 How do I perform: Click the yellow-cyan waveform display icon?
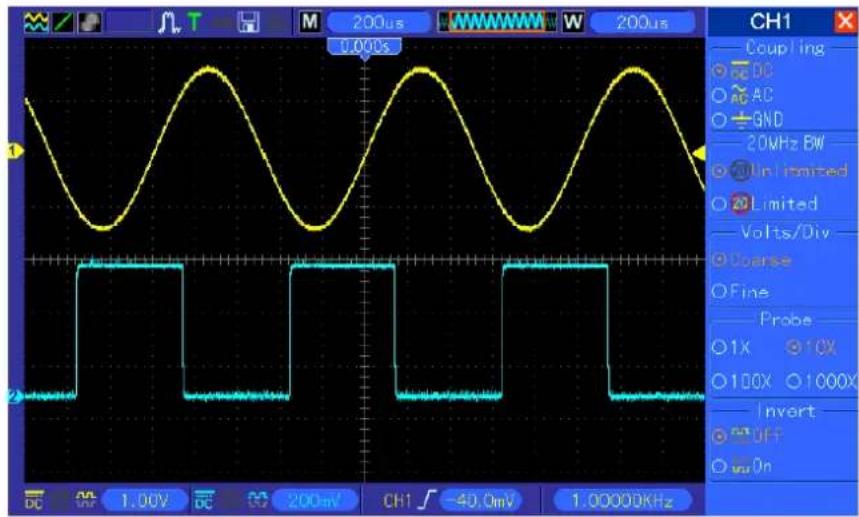(x=36, y=22)
